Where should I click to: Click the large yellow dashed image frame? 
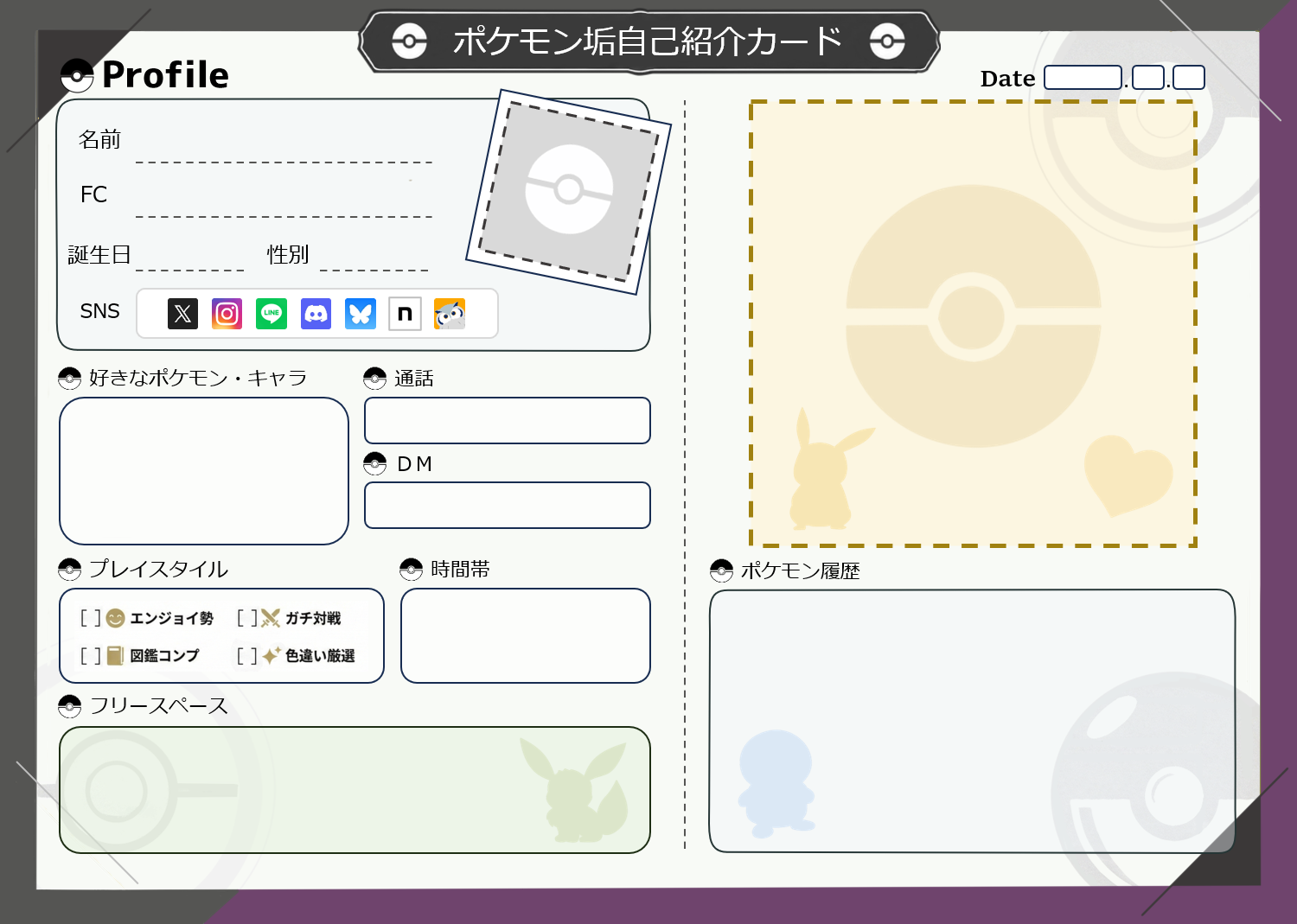973,323
